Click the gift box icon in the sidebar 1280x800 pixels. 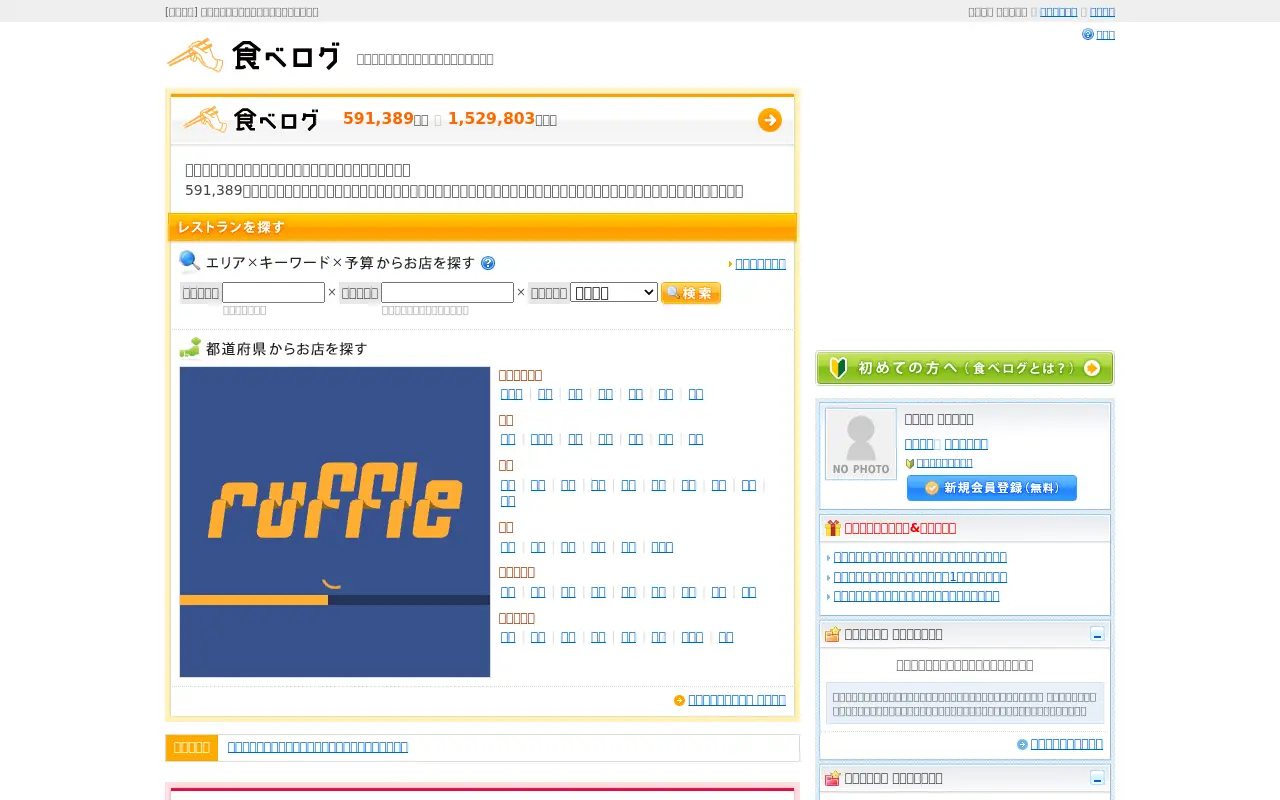(833, 528)
